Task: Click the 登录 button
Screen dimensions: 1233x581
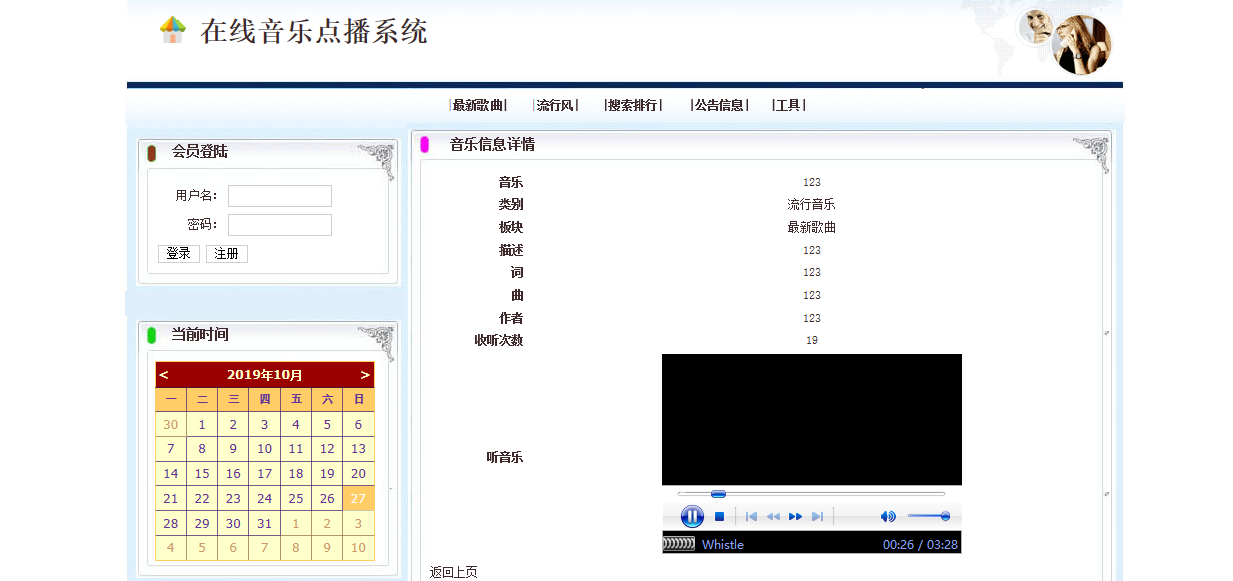Action: coord(179,254)
